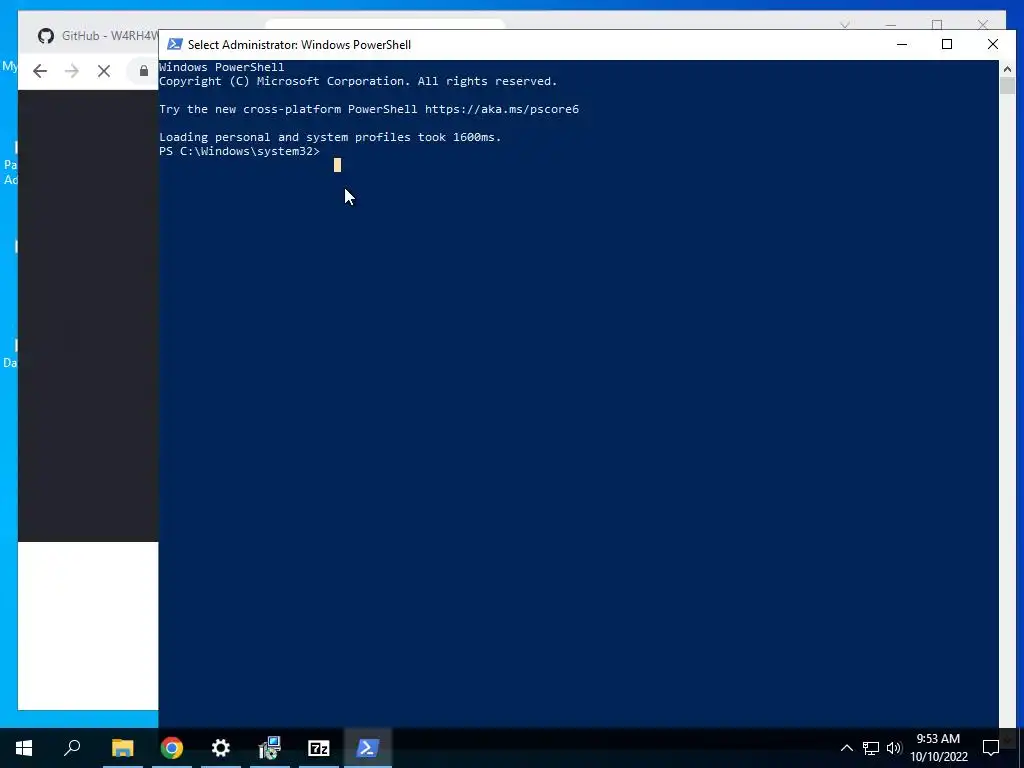Screen dimensions: 1024x768
Task: Stop page loading in Chrome
Action: point(104,71)
